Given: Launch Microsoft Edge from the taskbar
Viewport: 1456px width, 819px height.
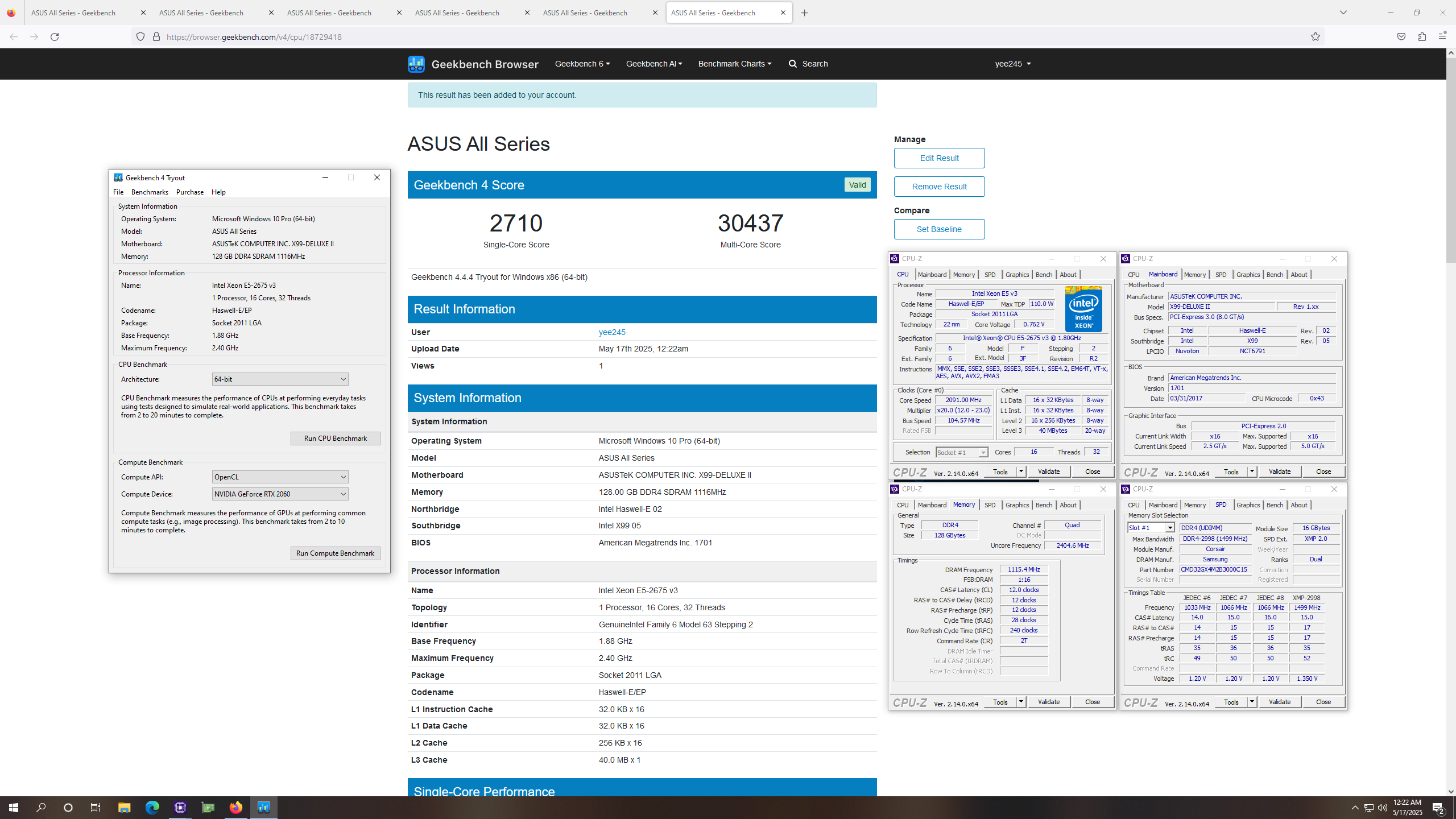Looking at the screenshot, I should [x=152, y=808].
